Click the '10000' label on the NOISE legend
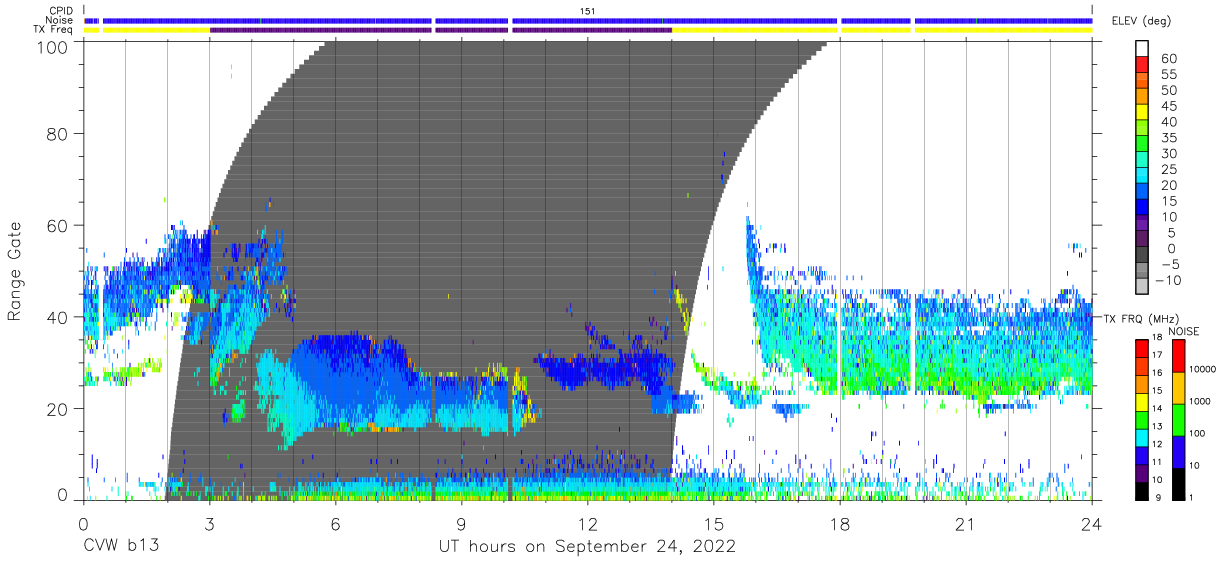This screenshot has width=1228, height=567. tap(1204, 369)
